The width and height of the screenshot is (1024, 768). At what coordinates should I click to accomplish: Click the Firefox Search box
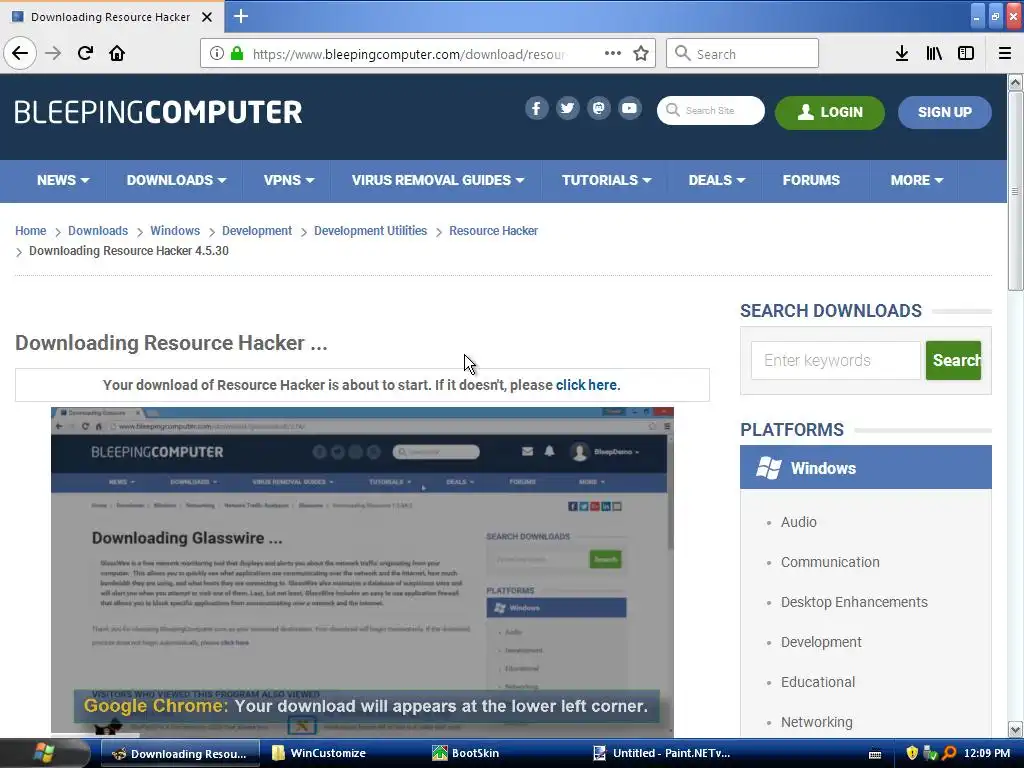point(743,54)
